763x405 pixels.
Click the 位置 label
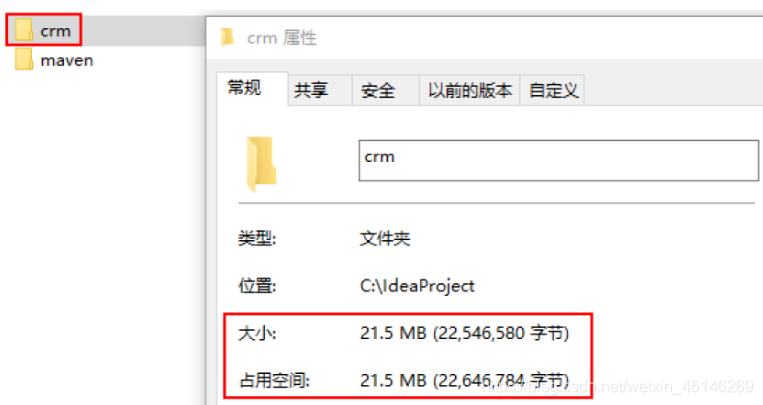tap(257, 286)
